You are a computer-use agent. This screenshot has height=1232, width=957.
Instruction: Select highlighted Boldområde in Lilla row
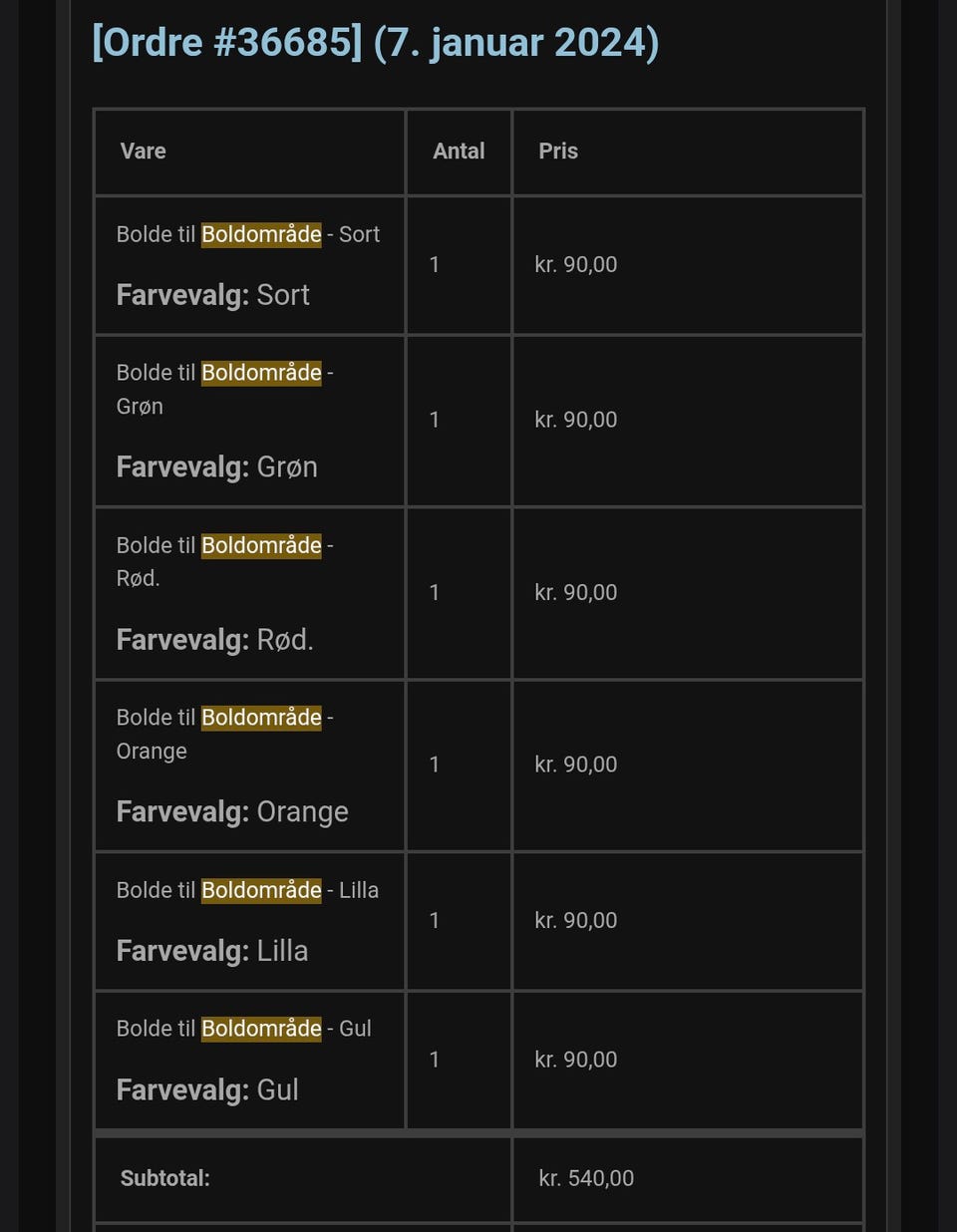pyautogui.click(x=261, y=890)
